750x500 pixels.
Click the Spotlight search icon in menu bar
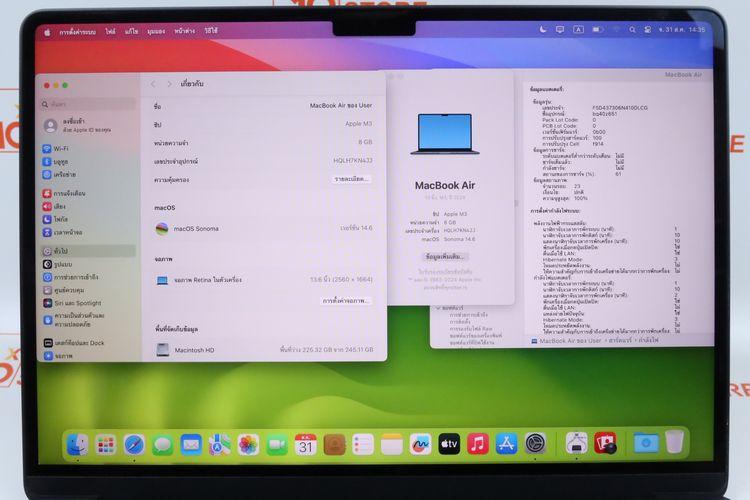pyautogui.click(x=632, y=30)
